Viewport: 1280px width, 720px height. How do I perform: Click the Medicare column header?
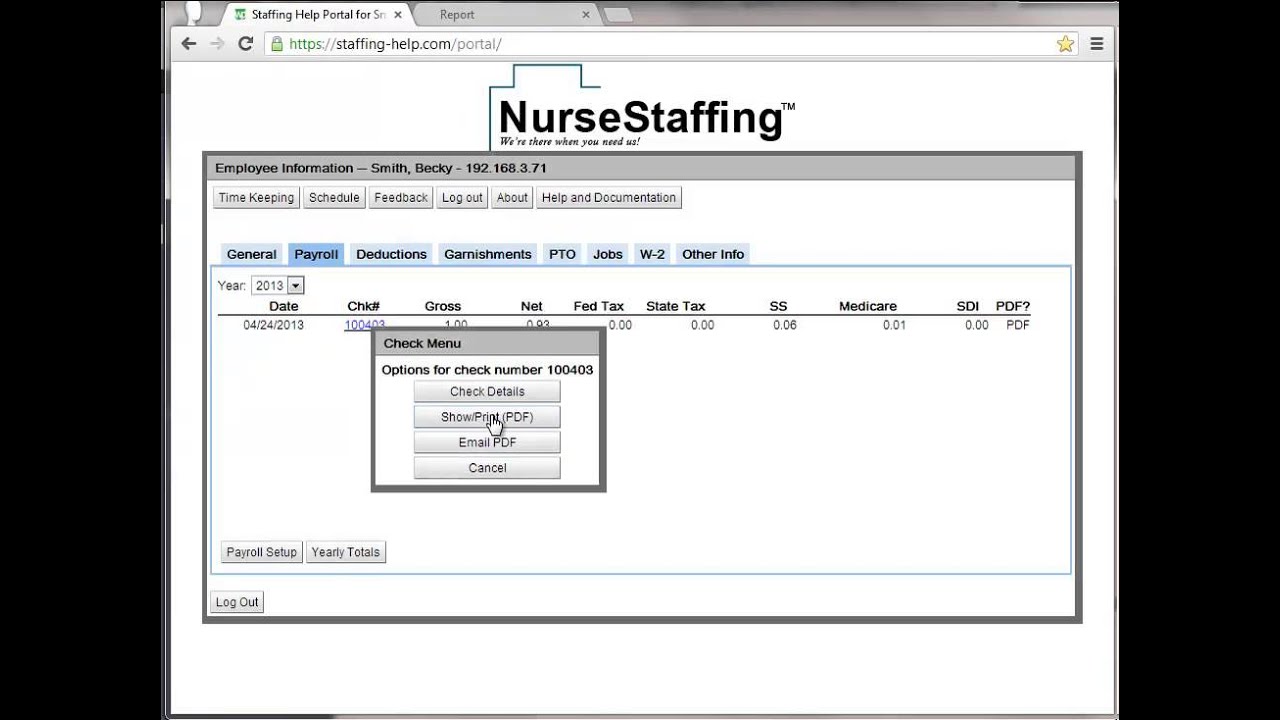[868, 306]
